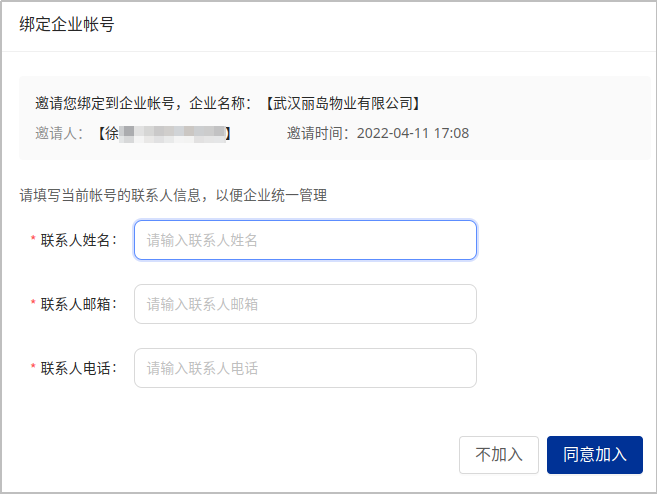Click the 绑定企业帐号 dialog title
This screenshot has width=657, height=494.
(x=67, y=25)
